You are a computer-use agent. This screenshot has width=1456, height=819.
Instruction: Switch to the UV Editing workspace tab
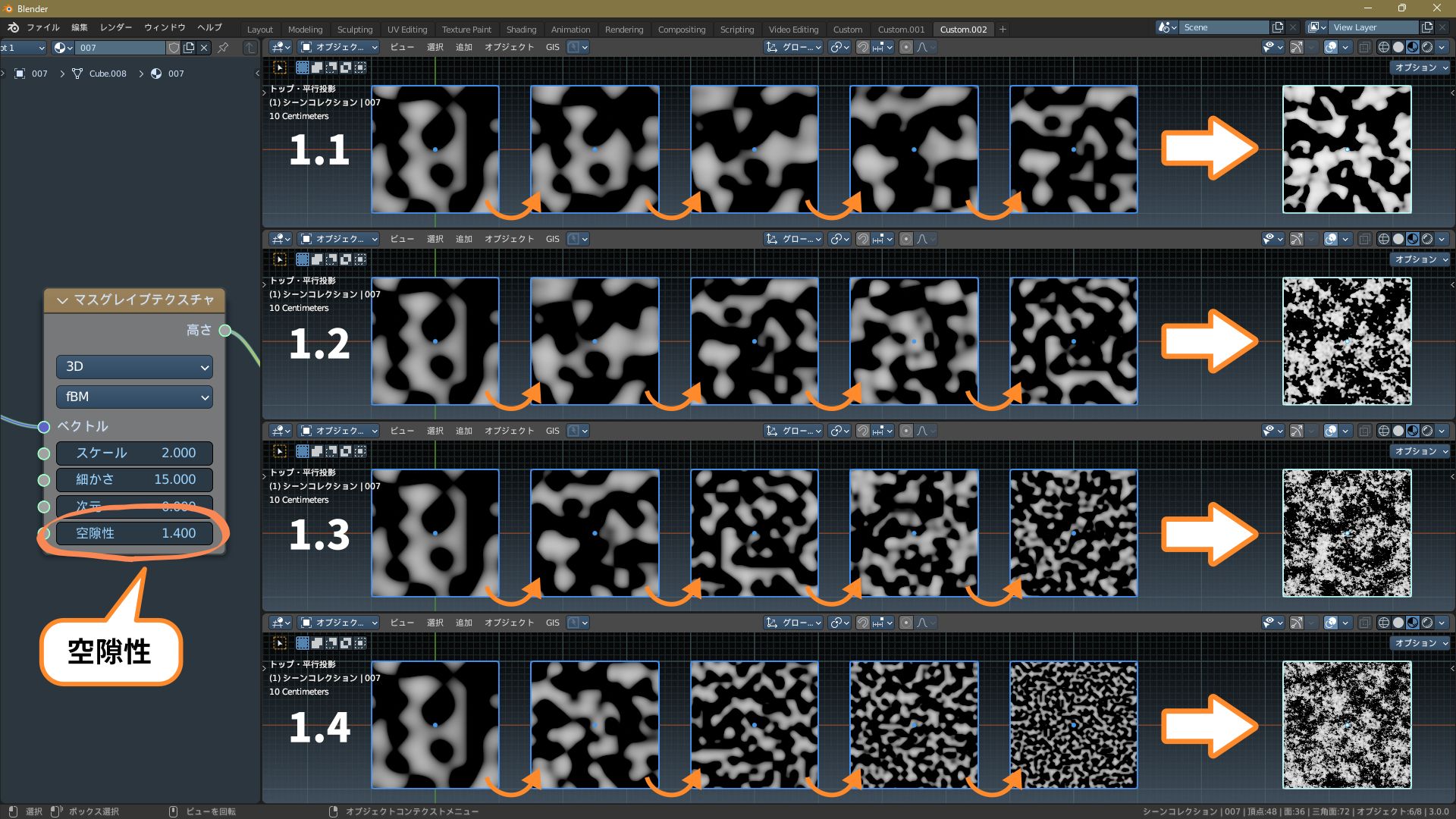coord(407,30)
